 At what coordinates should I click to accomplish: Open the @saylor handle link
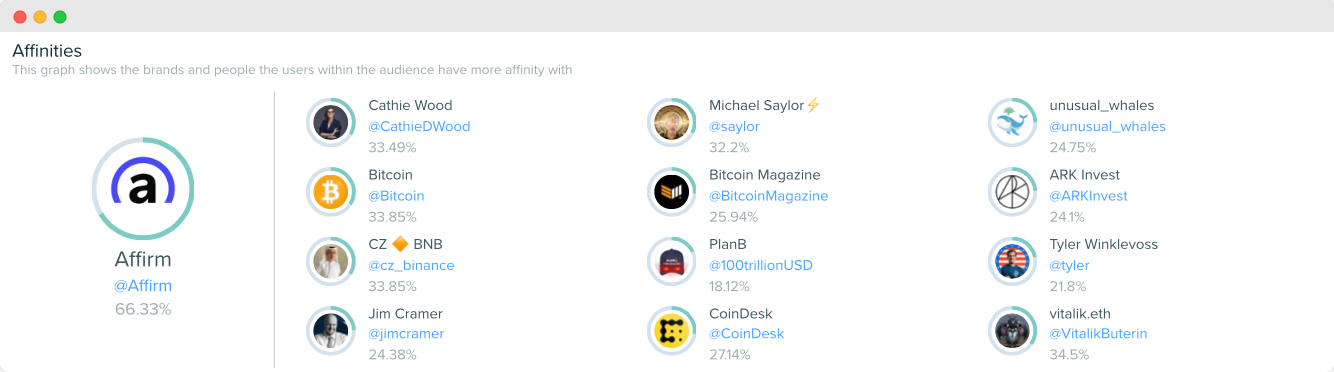[x=734, y=127]
